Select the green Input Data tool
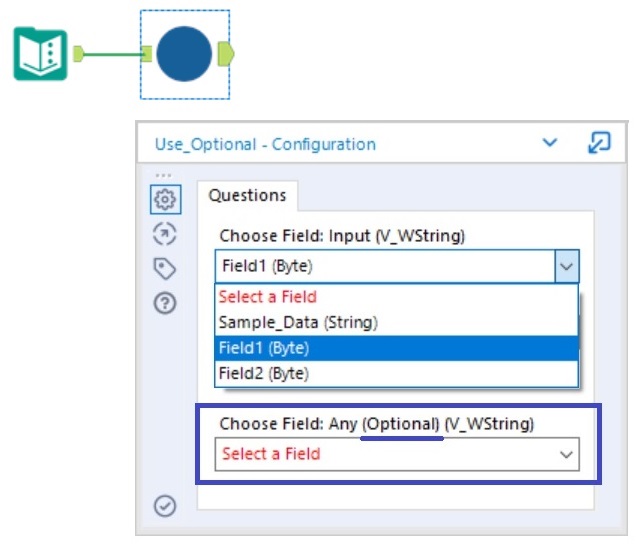Image resolution: width=637 pixels, height=544 pixels. pos(40,54)
